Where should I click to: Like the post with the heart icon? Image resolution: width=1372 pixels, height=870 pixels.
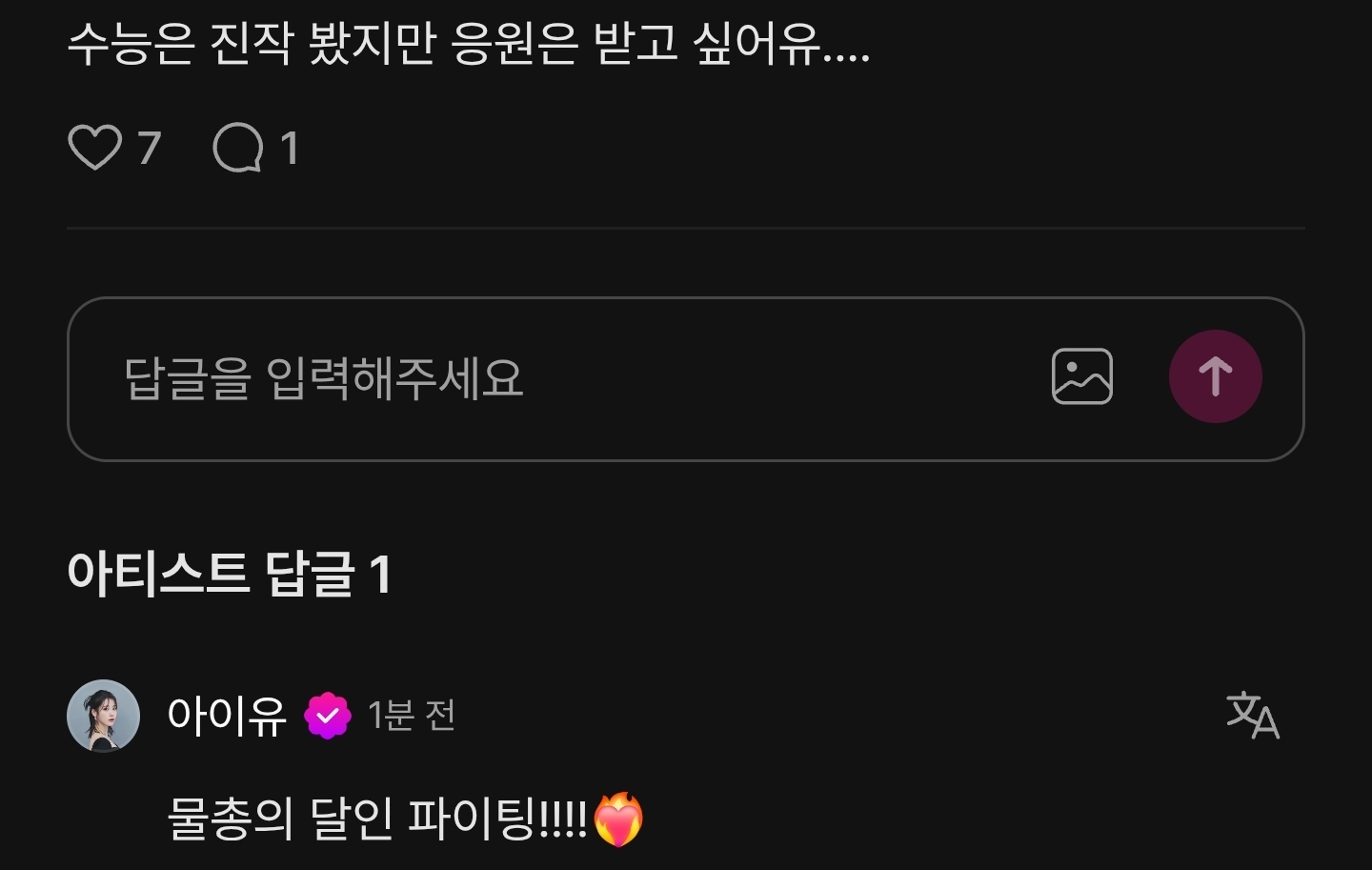[95, 148]
